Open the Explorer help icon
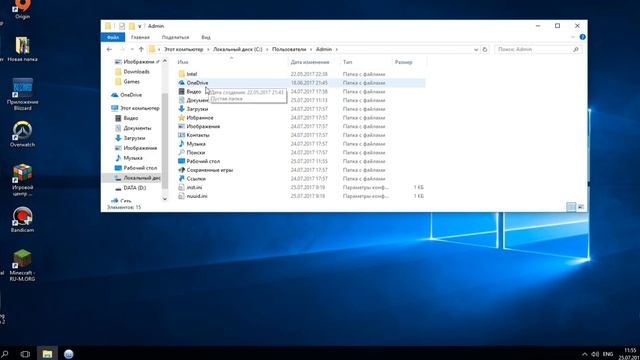 click(582, 37)
